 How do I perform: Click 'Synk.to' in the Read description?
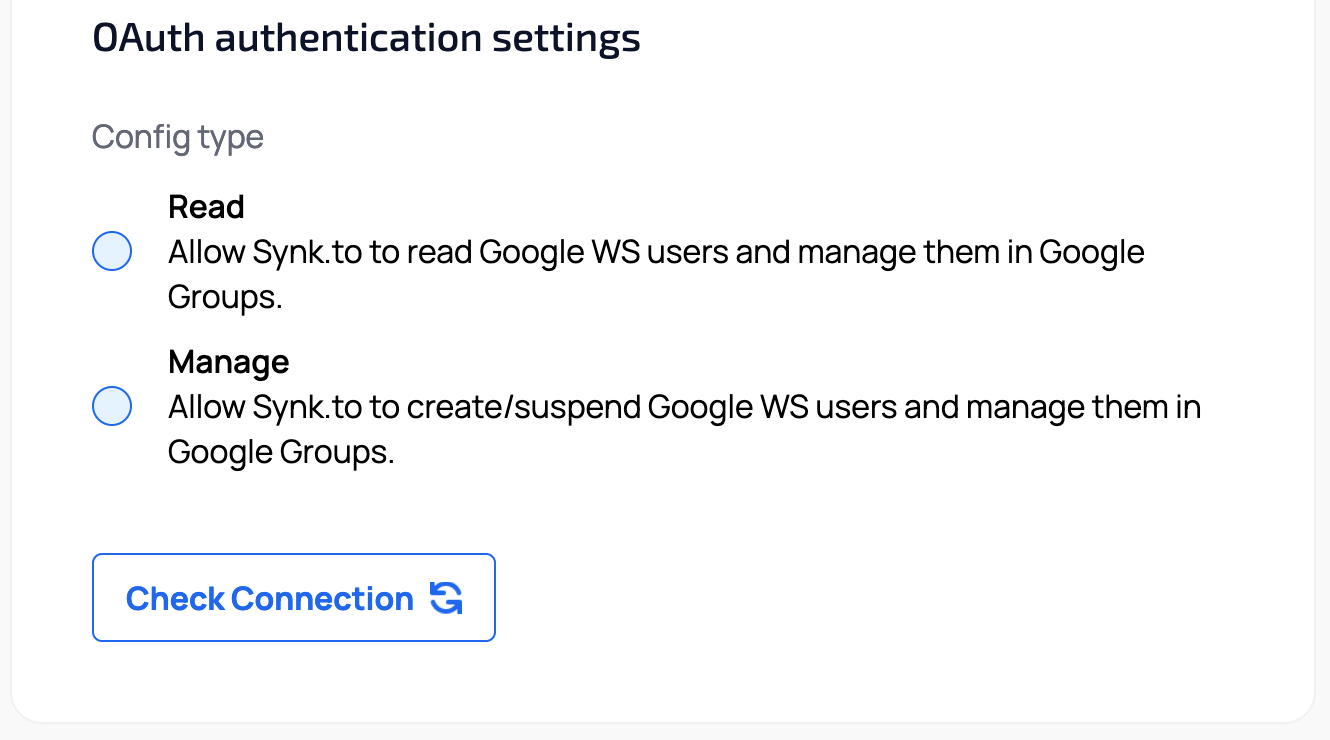(x=308, y=252)
